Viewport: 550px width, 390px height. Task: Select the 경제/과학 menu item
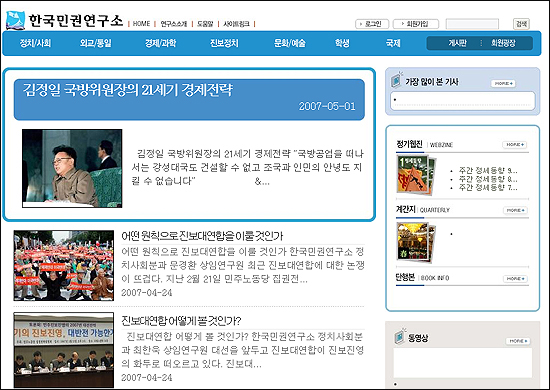(160, 43)
